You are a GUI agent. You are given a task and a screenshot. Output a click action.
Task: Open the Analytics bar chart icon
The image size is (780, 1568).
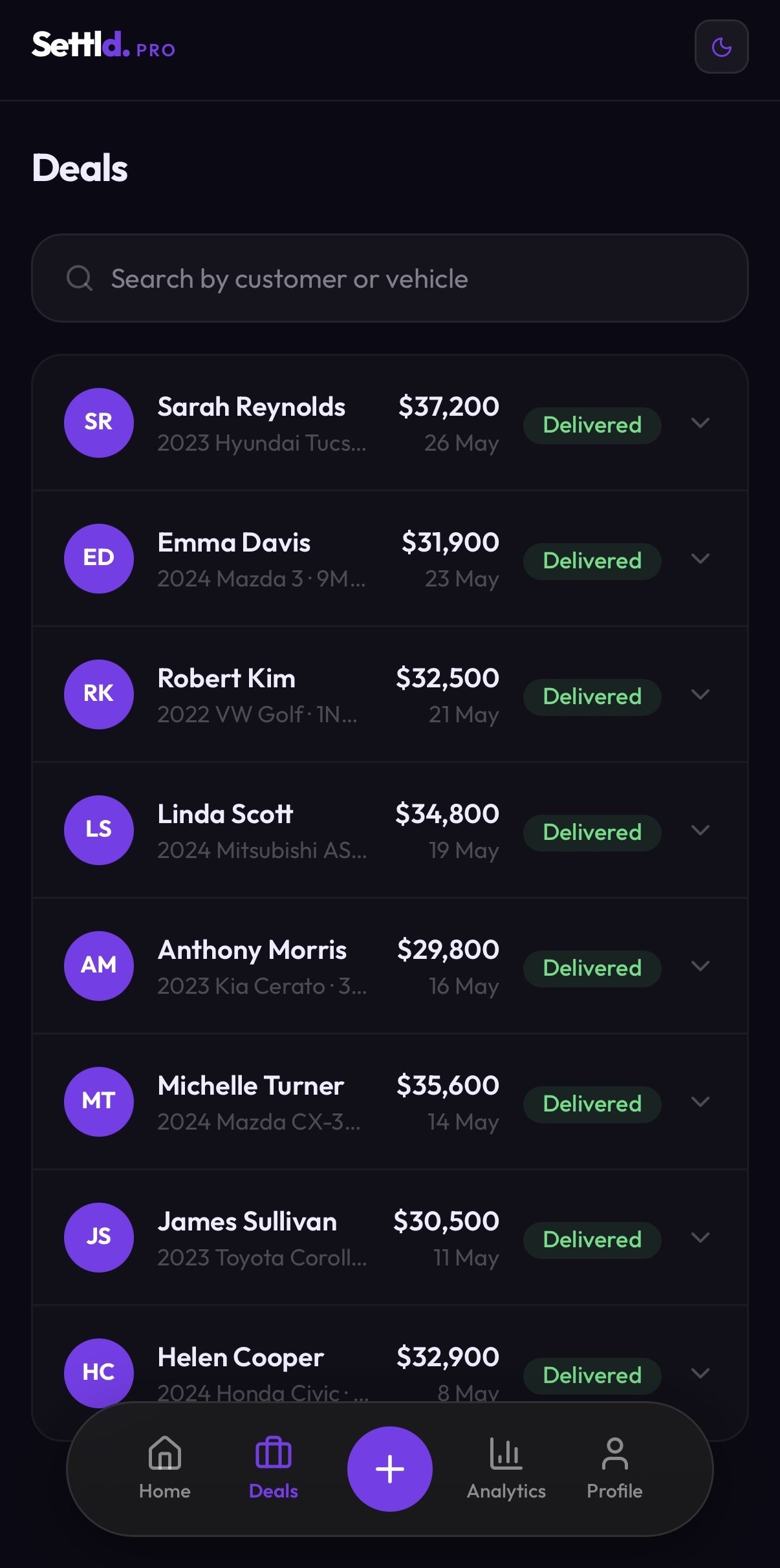(x=506, y=1454)
